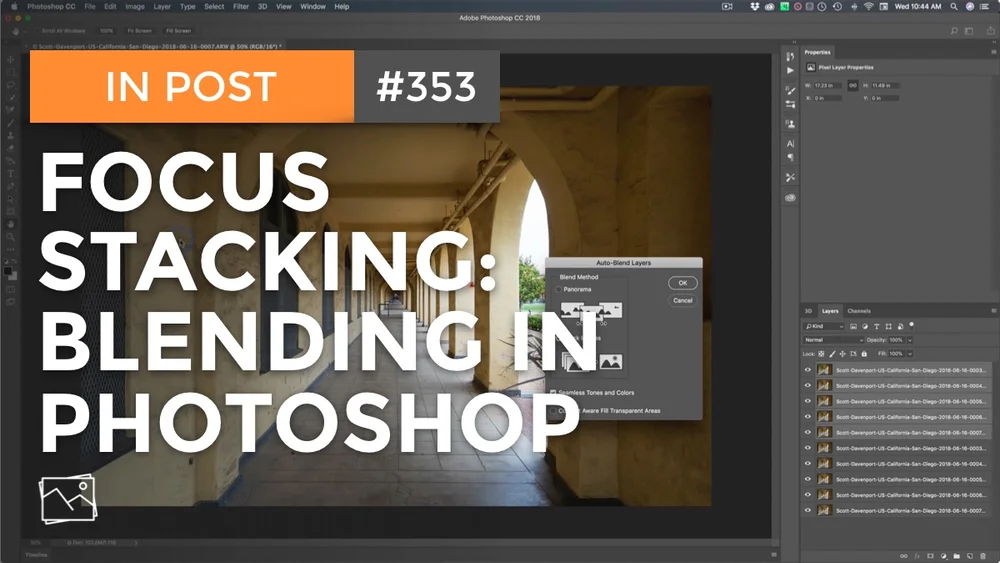The width and height of the screenshot is (1000, 563).
Task: Click the foreground color swatch
Action: click(8, 271)
